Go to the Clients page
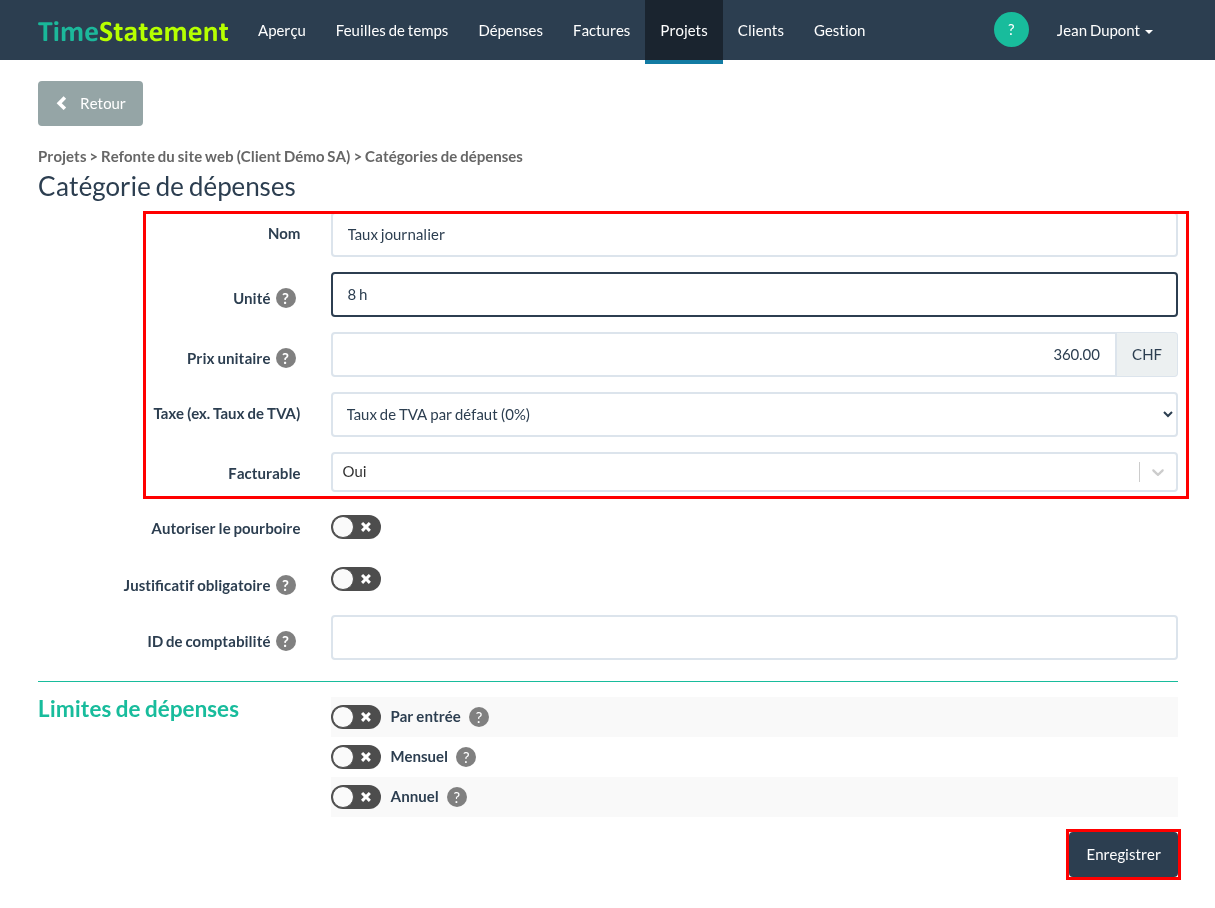Viewport: 1215px width, 908px height. coord(761,30)
